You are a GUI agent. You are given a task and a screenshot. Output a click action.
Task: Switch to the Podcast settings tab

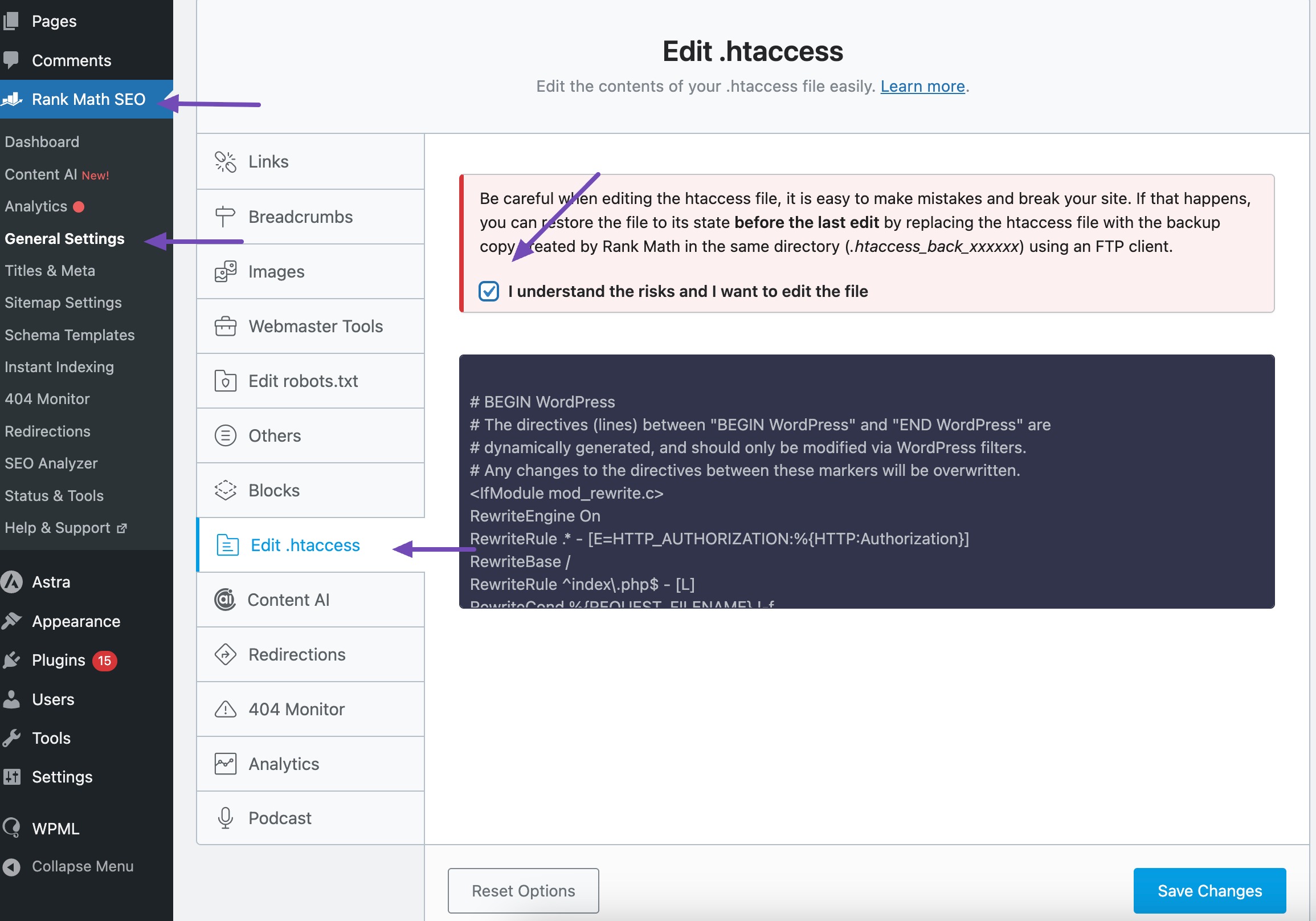(310, 818)
